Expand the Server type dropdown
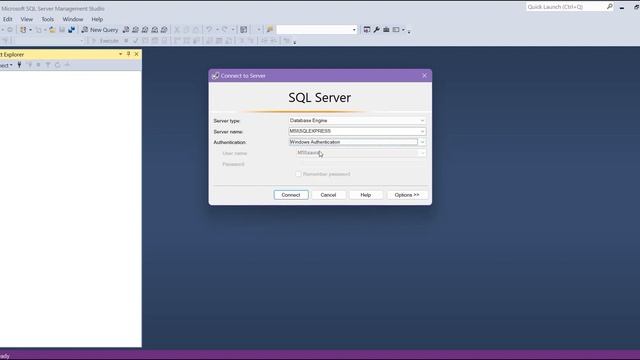This screenshot has width=640, height=360. pyautogui.click(x=422, y=120)
